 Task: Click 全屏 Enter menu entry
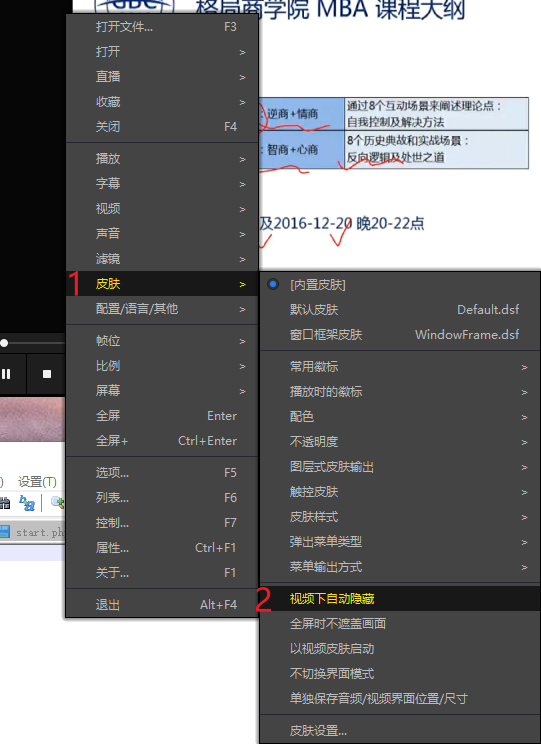(162, 416)
